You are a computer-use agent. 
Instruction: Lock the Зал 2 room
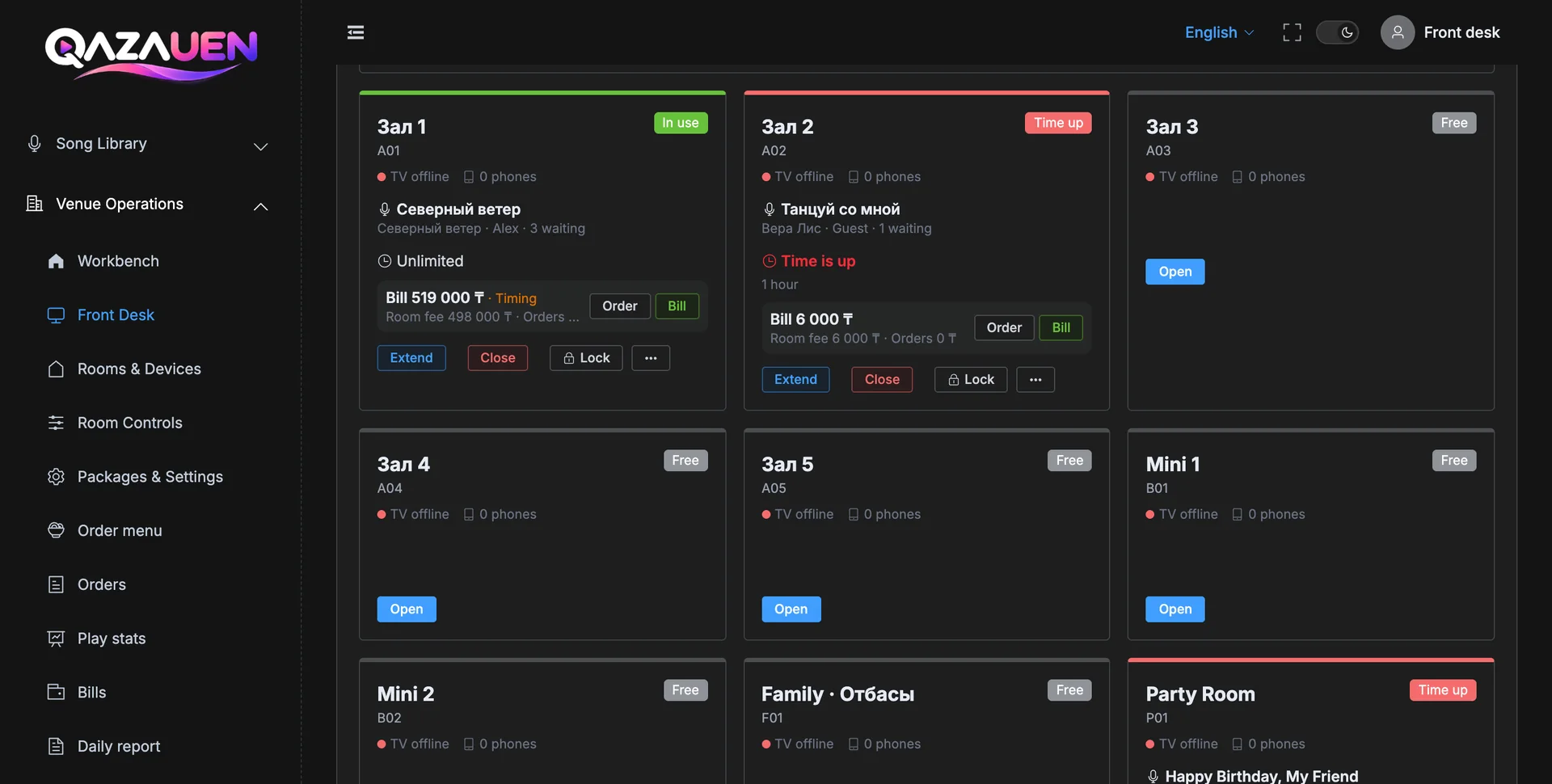click(971, 380)
